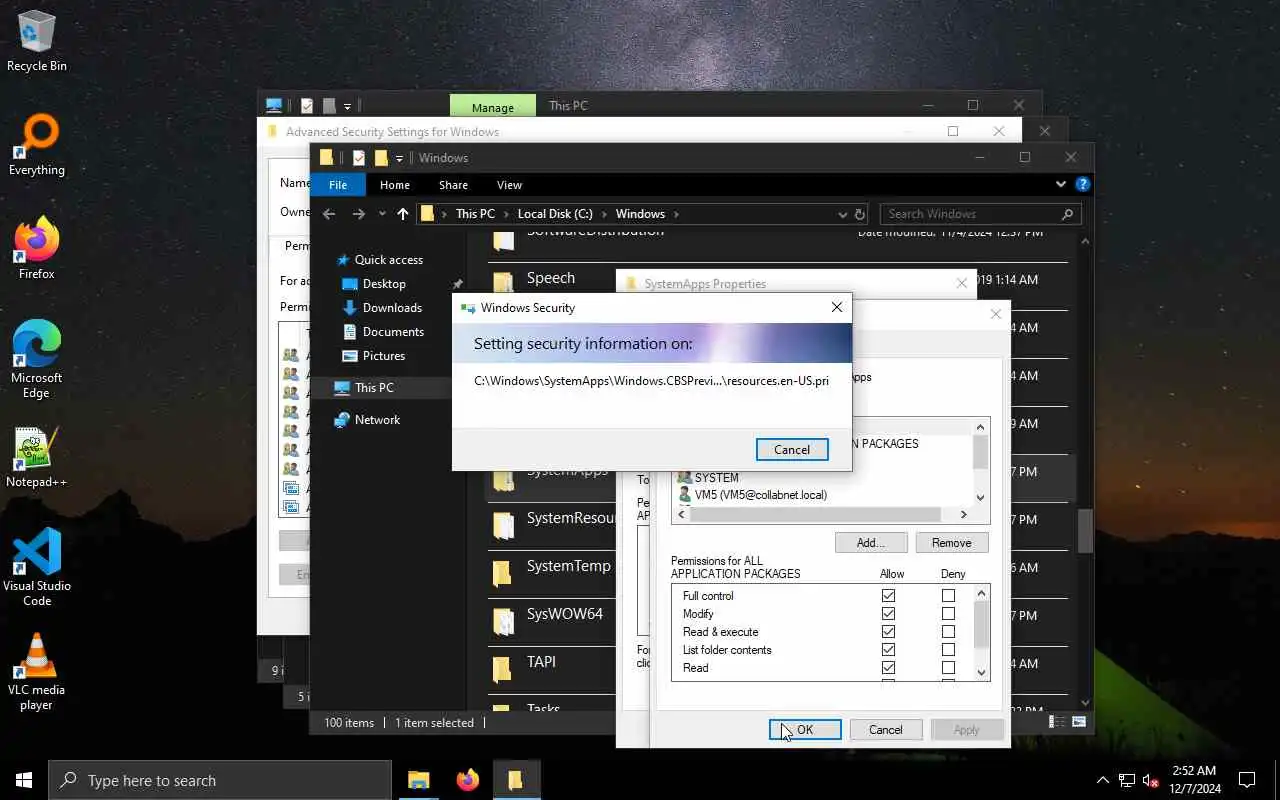Toggle Allow checkbox for Full control
This screenshot has height=800, width=1280.
click(888, 596)
